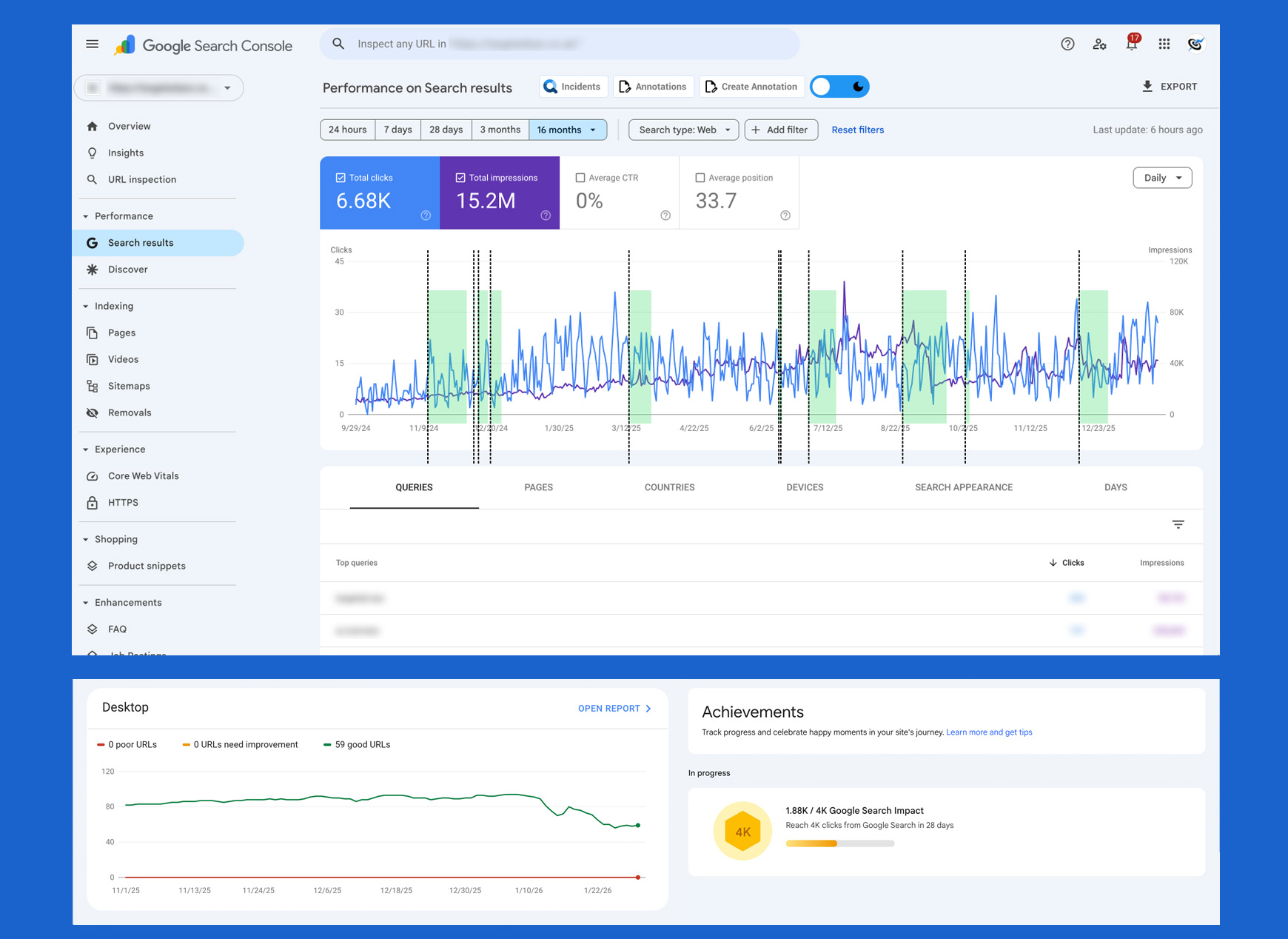The image size is (1288, 939).
Task: Open Search type: Web dropdown
Action: [x=684, y=130]
